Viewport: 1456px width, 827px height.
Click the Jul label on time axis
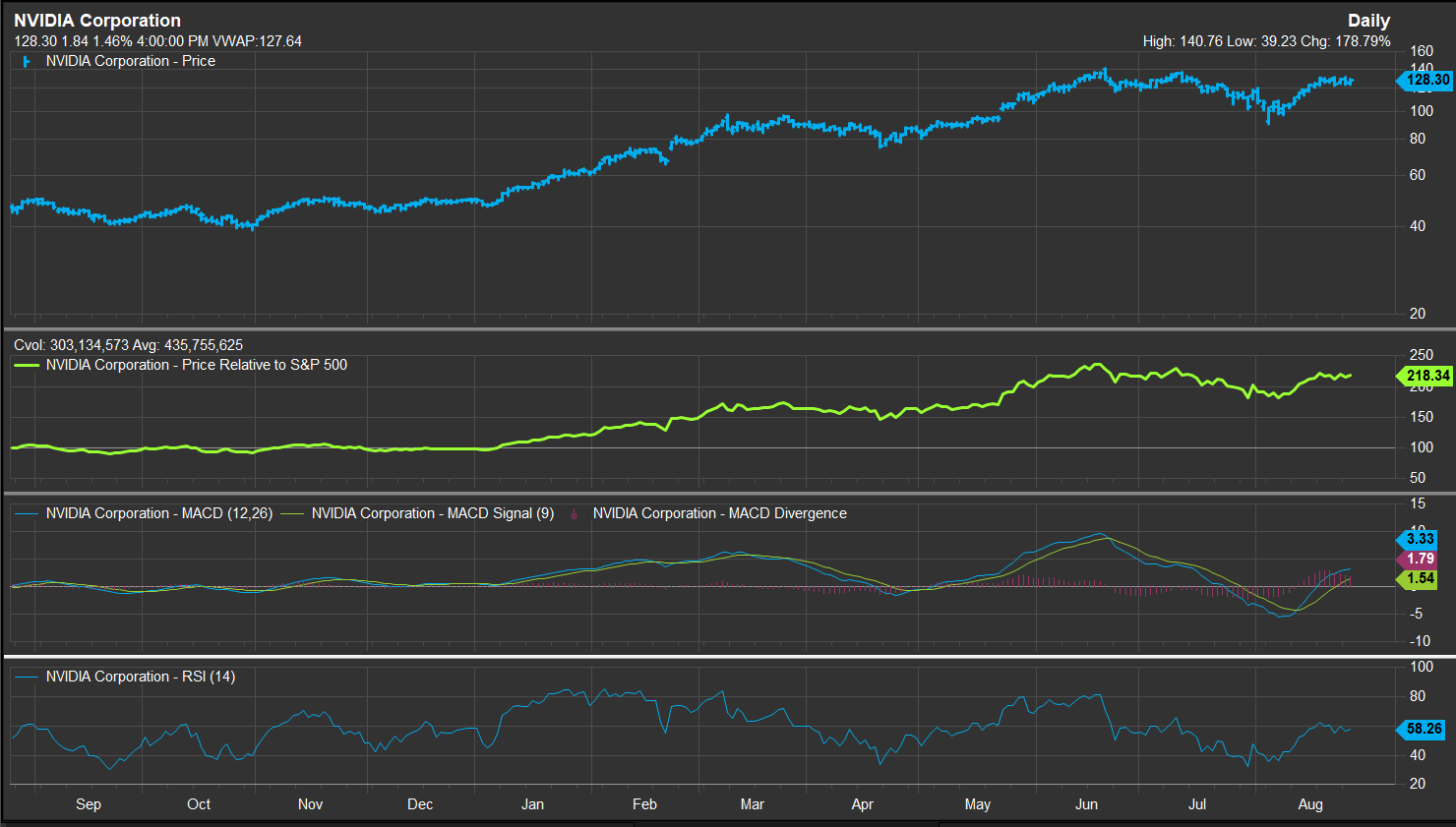click(x=1197, y=804)
